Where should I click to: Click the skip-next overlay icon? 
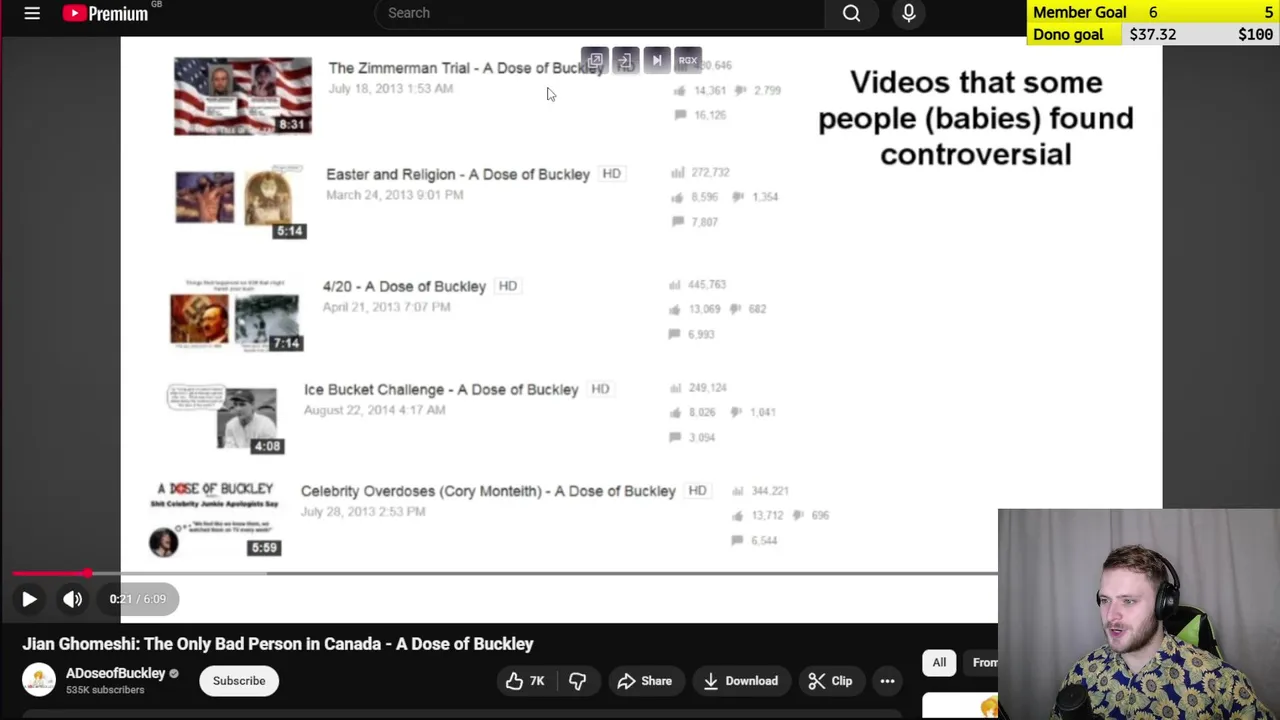point(657,61)
